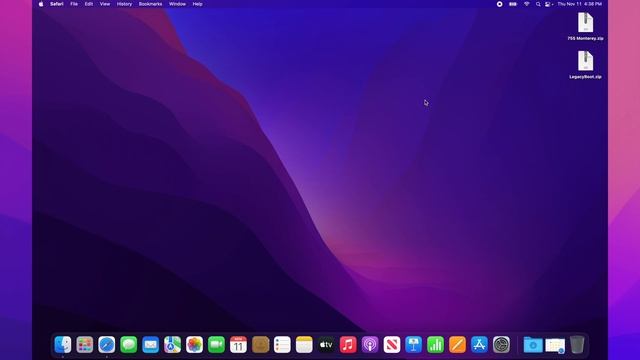
Task: Launch Apple TV from the Dock
Action: [x=326, y=345]
